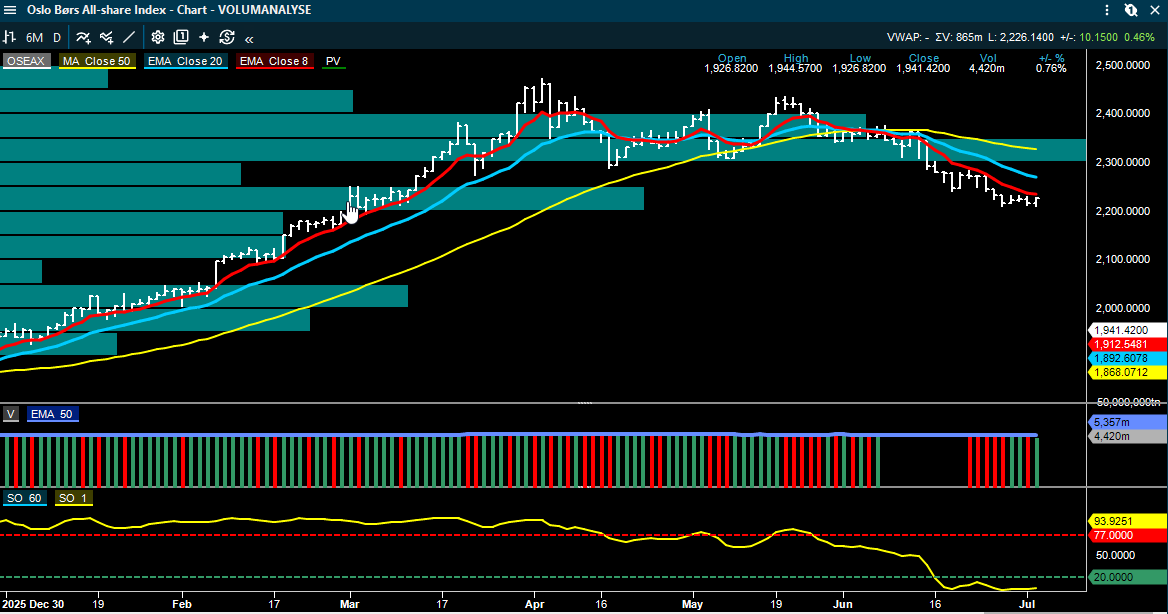Select the SO 60 oscillator label
Image resolution: width=1168 pixels, height=614 pixels.
point(25,498)
